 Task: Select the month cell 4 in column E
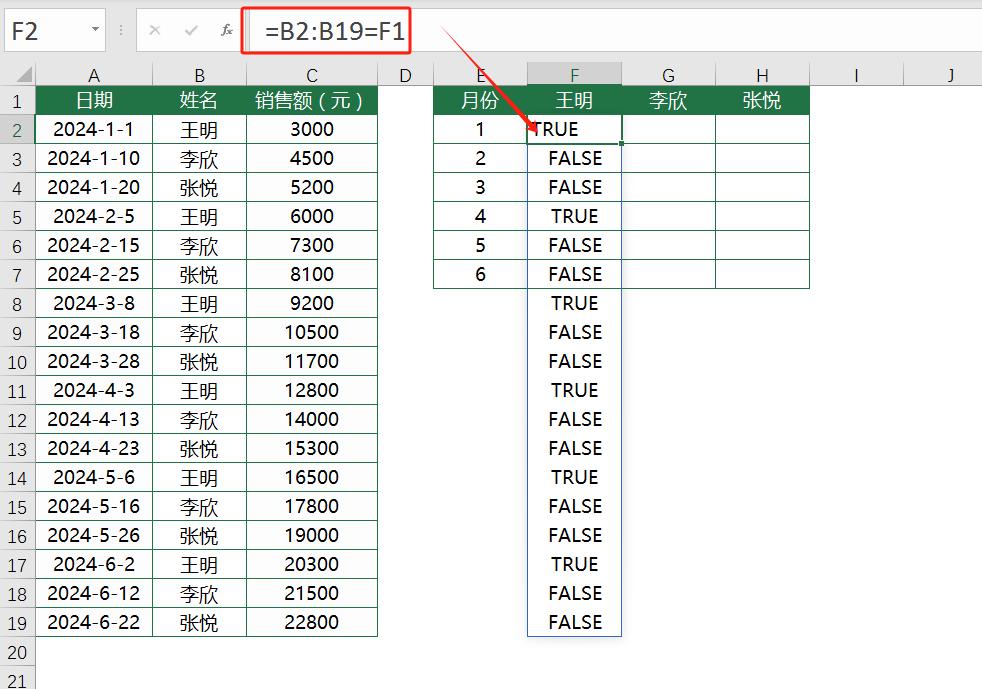480,217
